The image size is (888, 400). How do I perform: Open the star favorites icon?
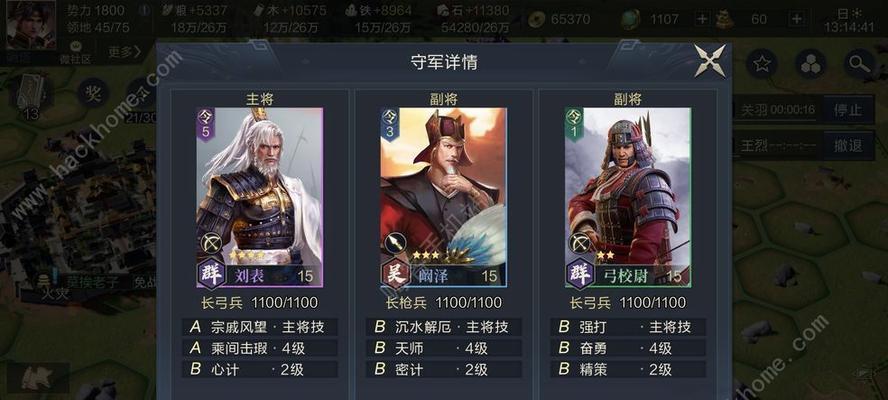(762, 64)
